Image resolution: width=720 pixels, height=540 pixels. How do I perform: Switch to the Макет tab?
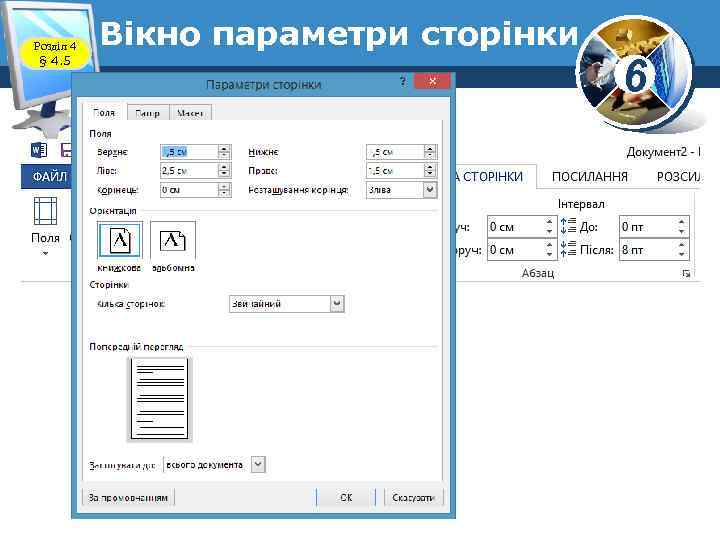pyautogui.click(x=190, y=113)
